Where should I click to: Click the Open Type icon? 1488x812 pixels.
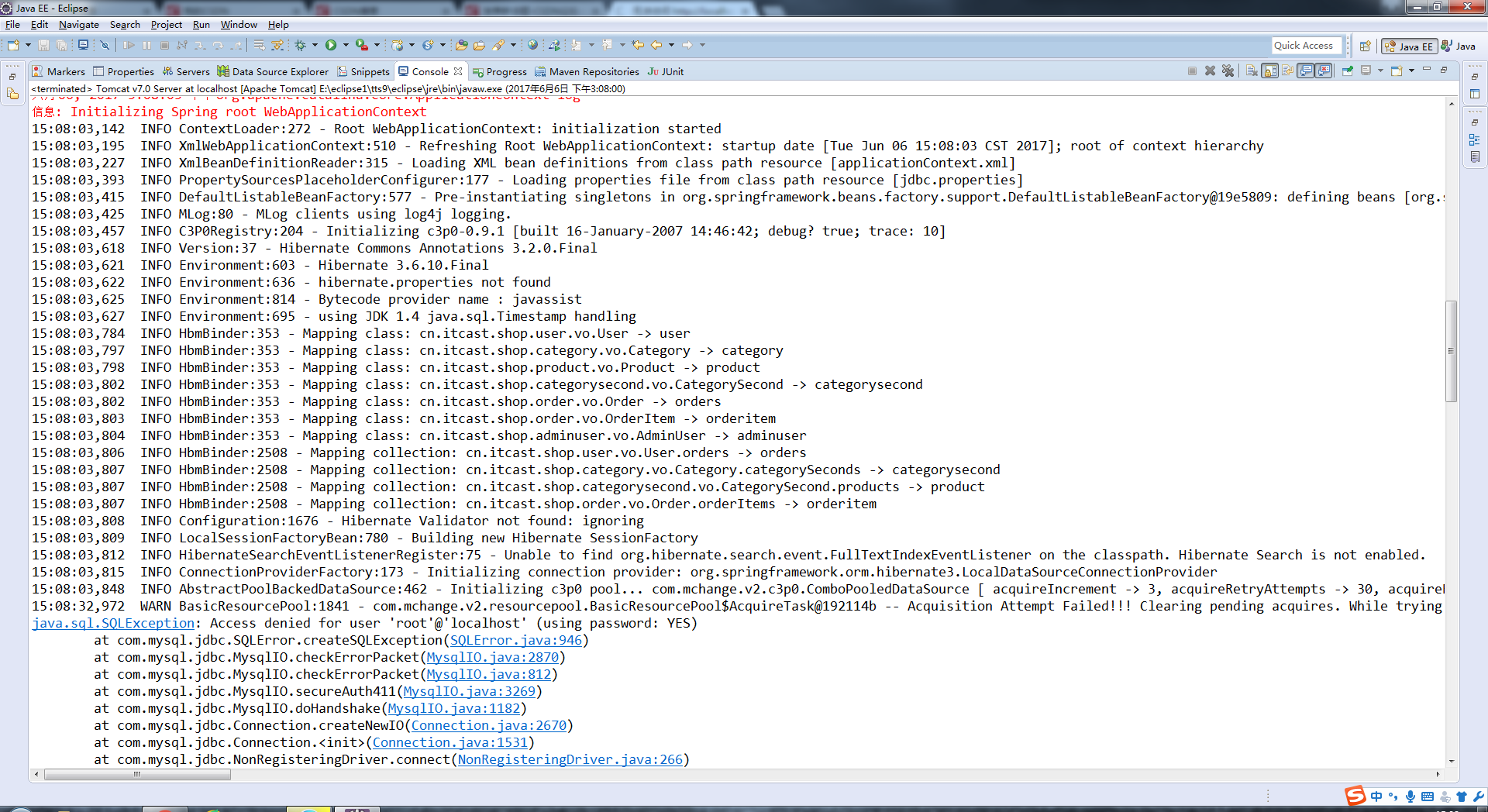pyautogui.click(x=461, y=45)
